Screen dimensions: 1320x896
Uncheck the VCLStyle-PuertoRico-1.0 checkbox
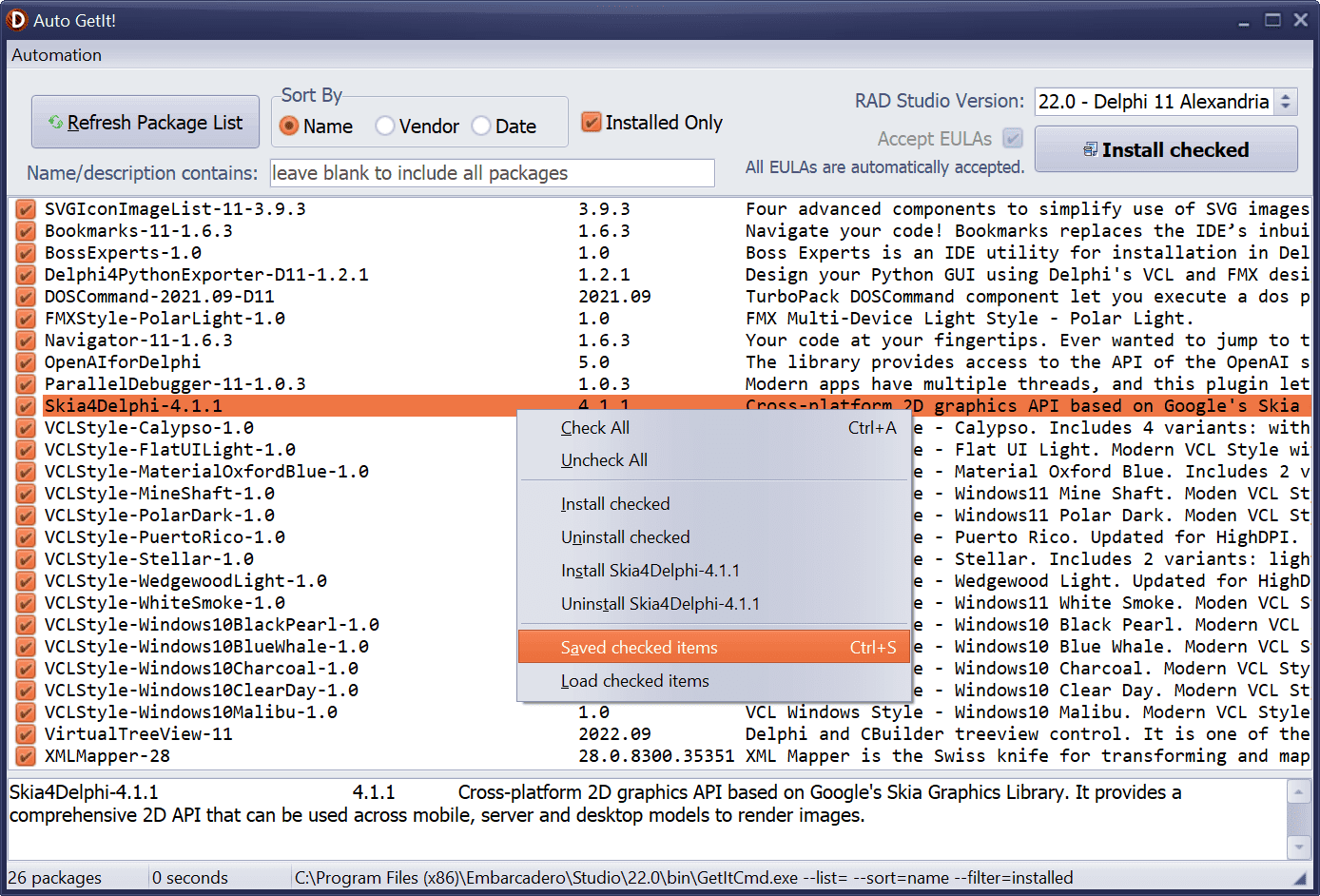[27, 537]
